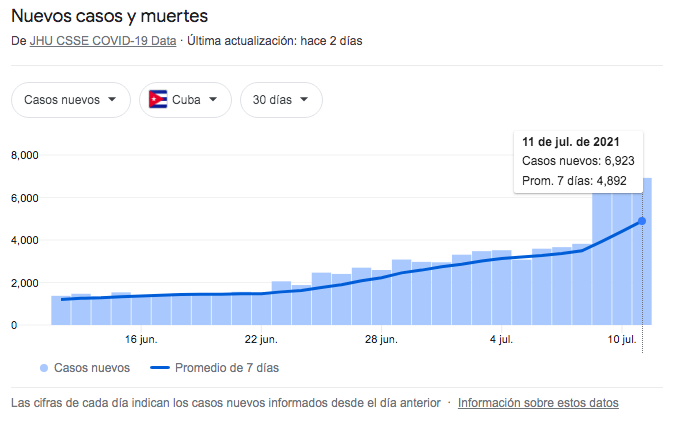The width and height of the screenshot is (682, 424).
Task: Expand the Cuba country selector
Action: tap(185, 100)
